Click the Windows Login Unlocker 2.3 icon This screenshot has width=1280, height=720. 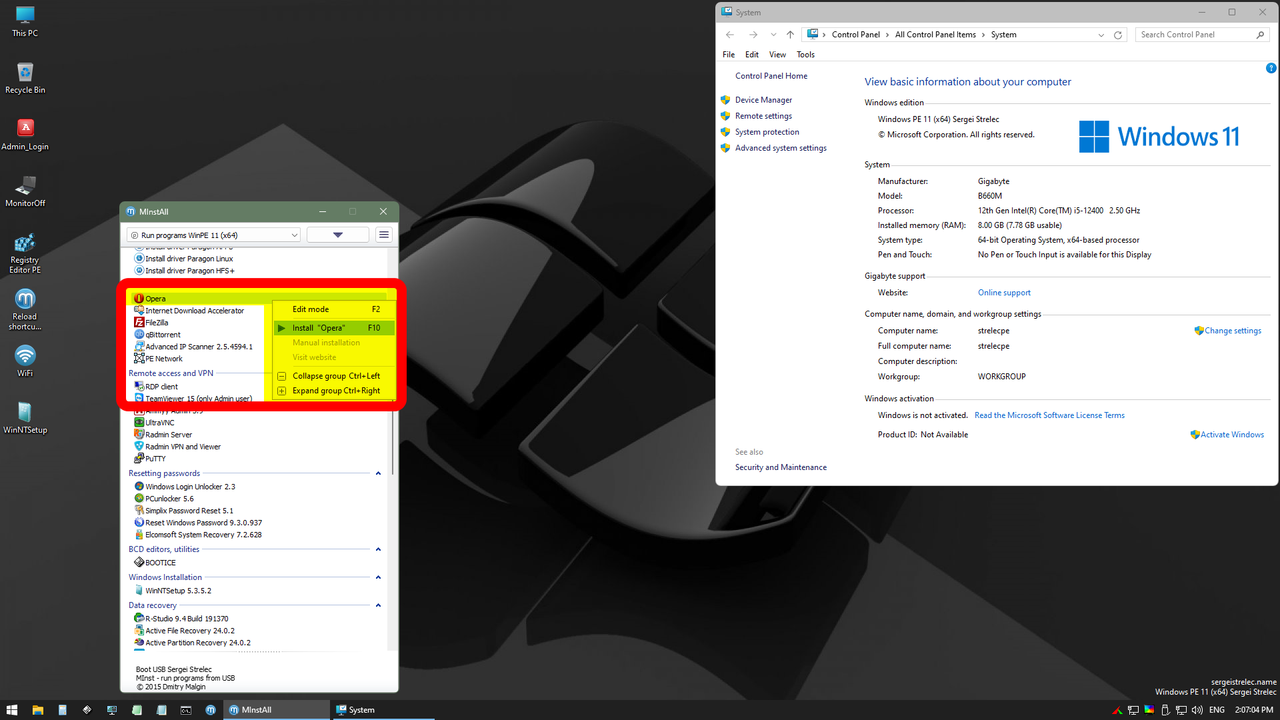point(139,486)
